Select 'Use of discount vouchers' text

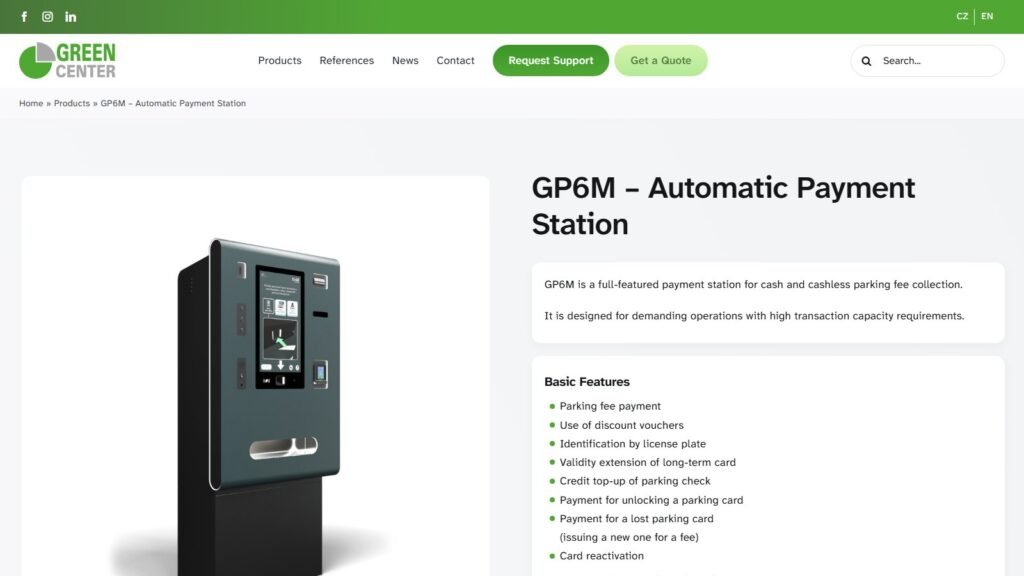click(622, 425)
